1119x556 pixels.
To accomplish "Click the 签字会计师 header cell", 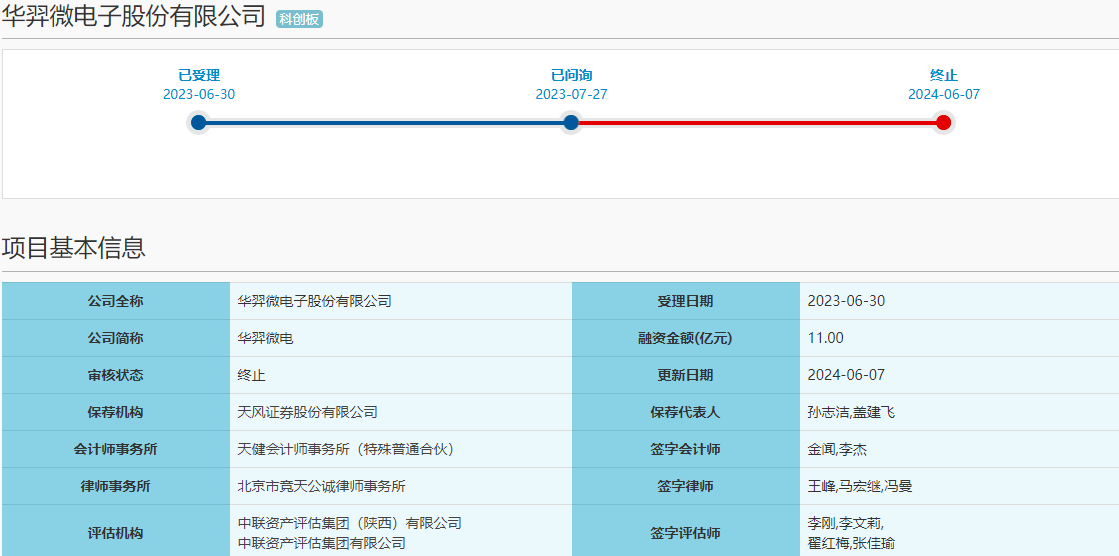I will coord(686,450).
